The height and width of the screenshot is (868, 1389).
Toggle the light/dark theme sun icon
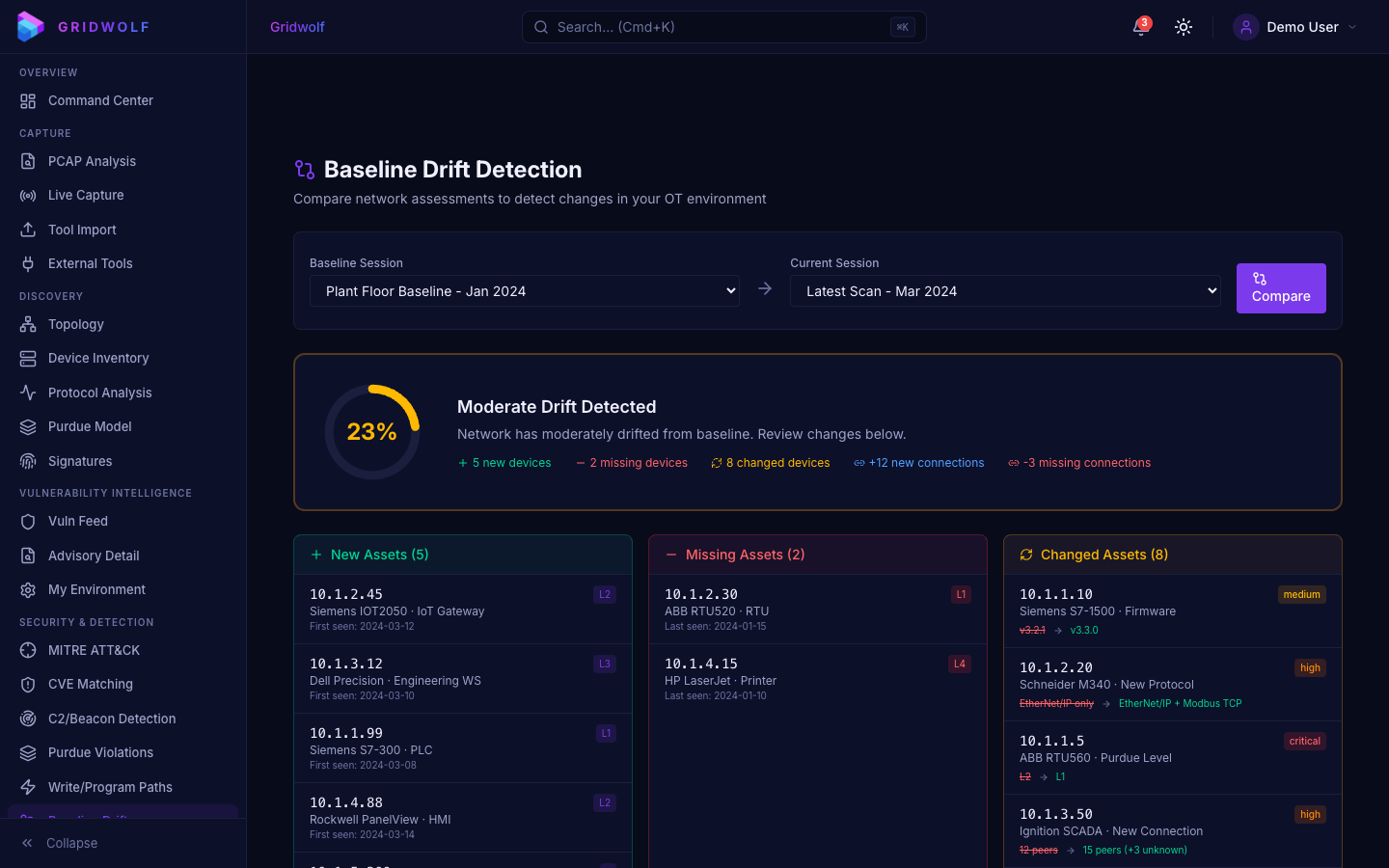(x=1184, y=27)
